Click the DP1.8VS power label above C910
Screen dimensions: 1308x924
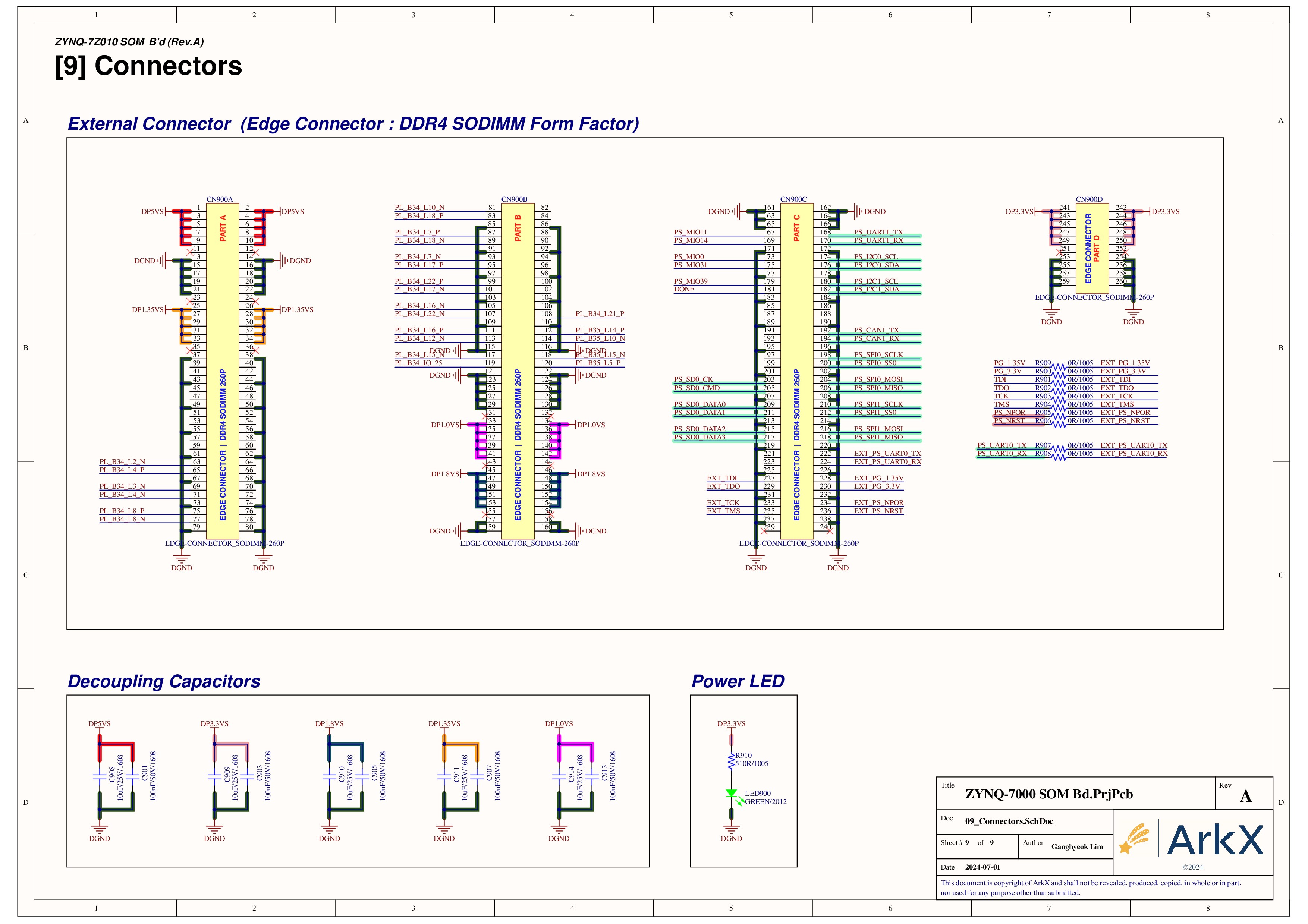(x=330, y=723)
